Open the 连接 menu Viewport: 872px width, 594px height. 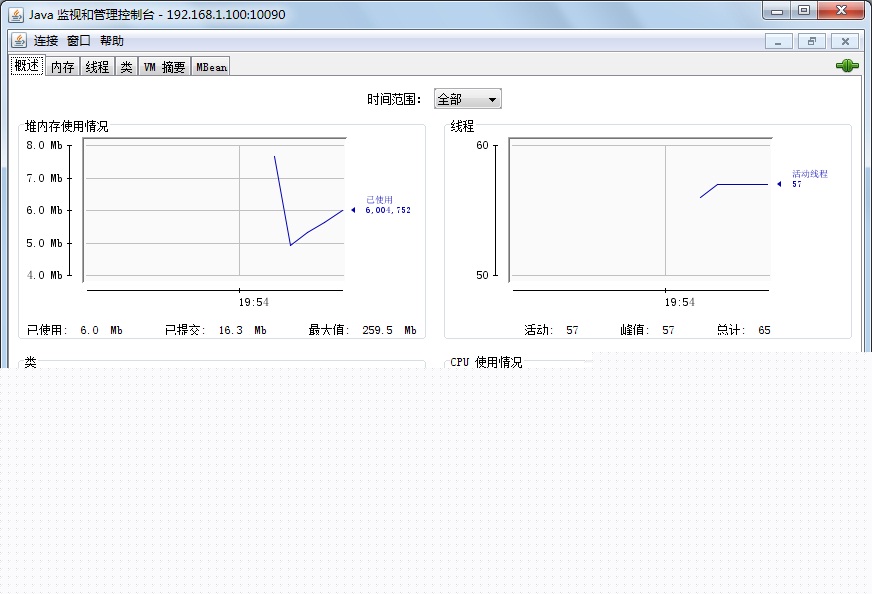(46, 41)
